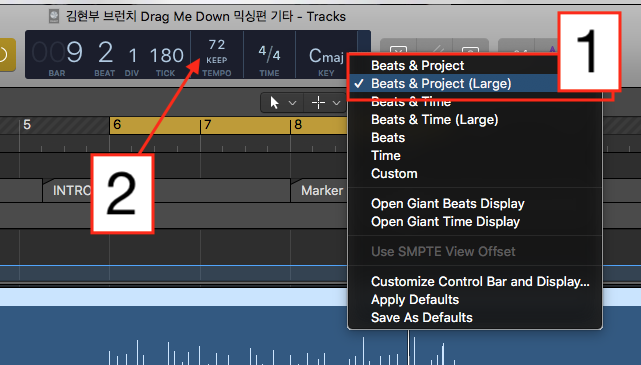Click the Use SMPTE View Offset item
Screen dimensions: 641x365
(x=475, y=251)
